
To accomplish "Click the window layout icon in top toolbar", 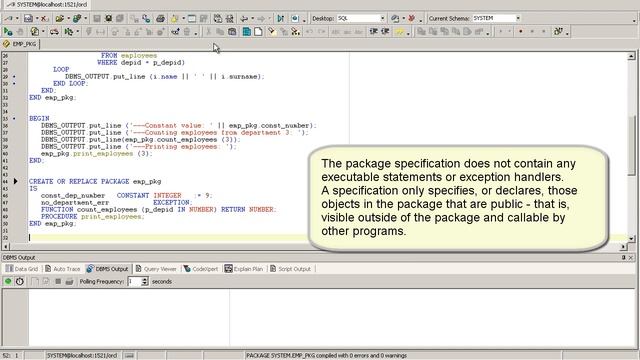I will coord(192,18).
